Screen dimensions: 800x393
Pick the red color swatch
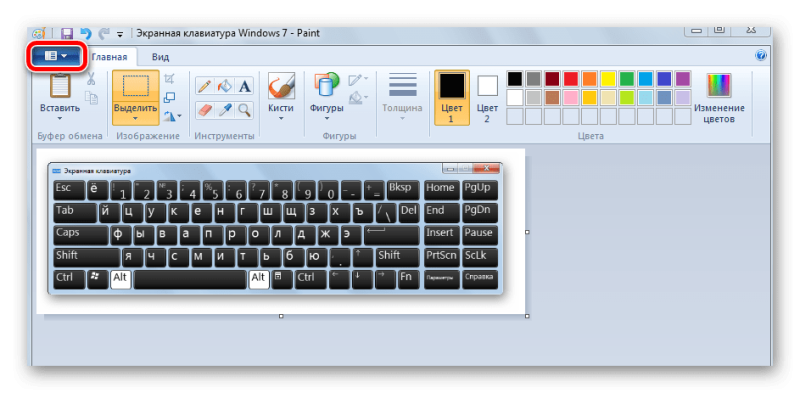point(570,79)
